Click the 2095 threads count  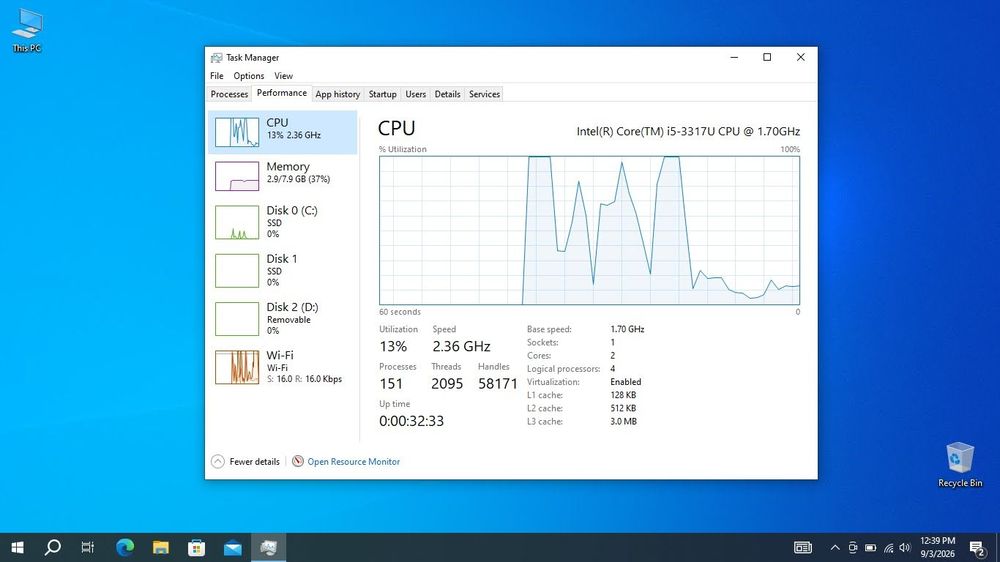click(447, 383)
